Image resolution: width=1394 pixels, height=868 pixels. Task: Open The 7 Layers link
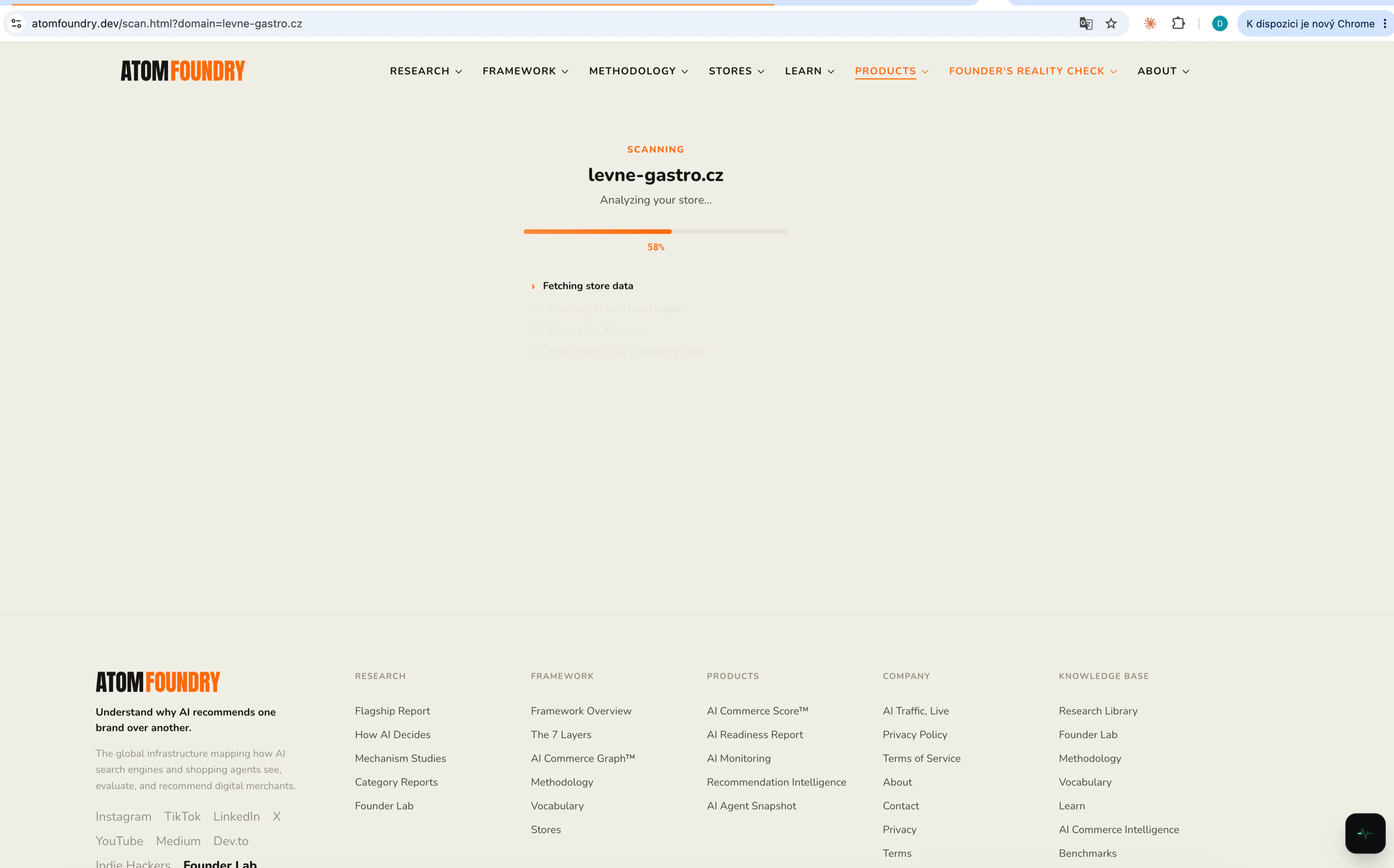pyautogui.click(x=561, y=734)
